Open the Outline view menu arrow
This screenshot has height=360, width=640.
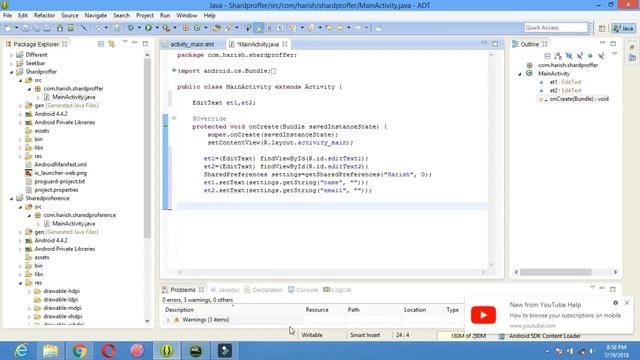(x=615, y=53)
